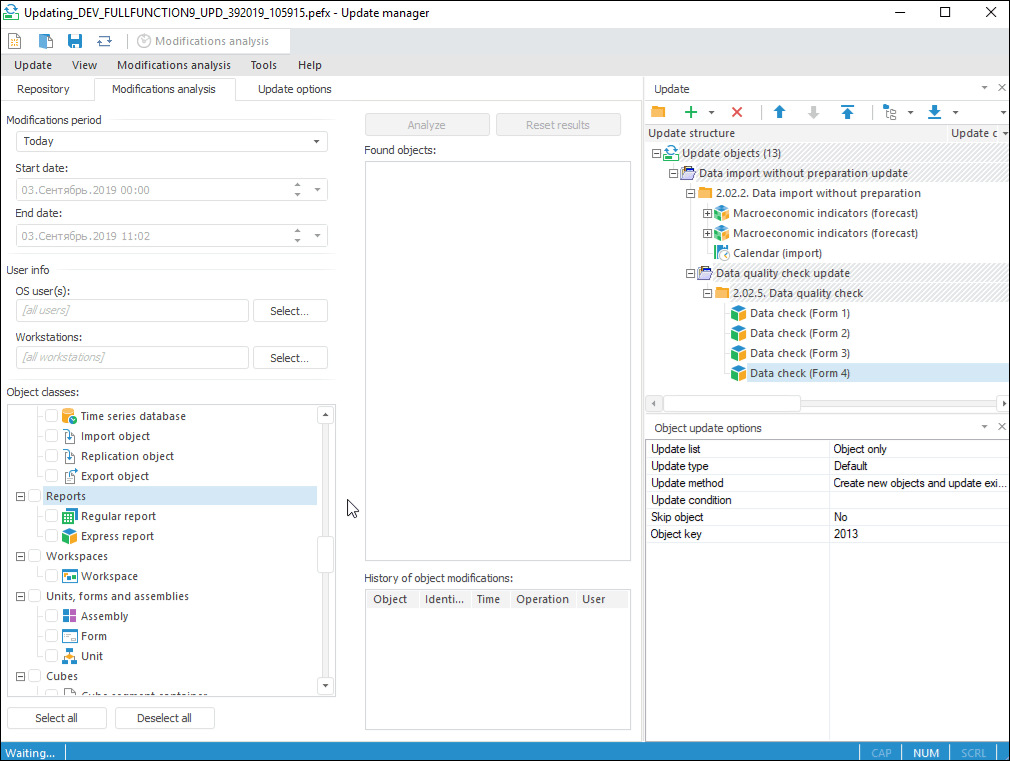
Task: Check the Regular report checkbox
Action: click(52, 516)
